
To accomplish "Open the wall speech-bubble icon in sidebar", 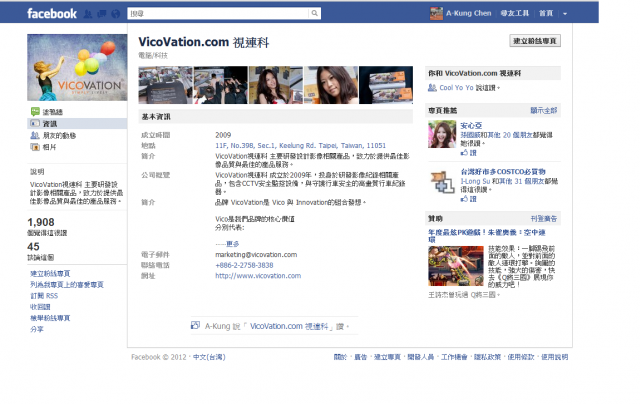I will pos(35,111).
